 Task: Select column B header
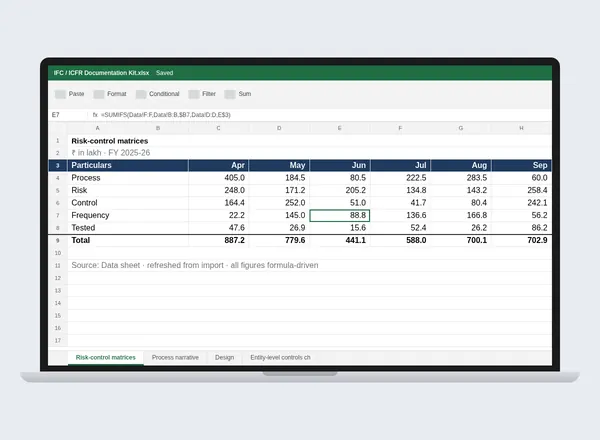pyautogui.click(x=158, y=128)
